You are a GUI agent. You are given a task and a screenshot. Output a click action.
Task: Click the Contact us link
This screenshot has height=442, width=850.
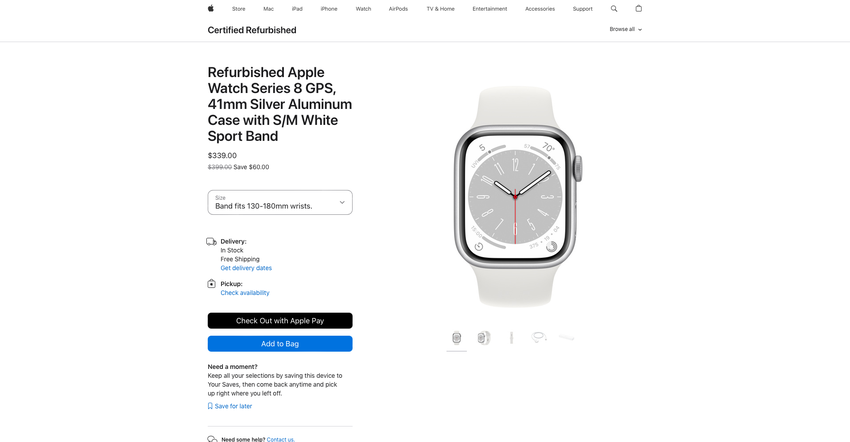pyautogui.click(x=281, y=439)
